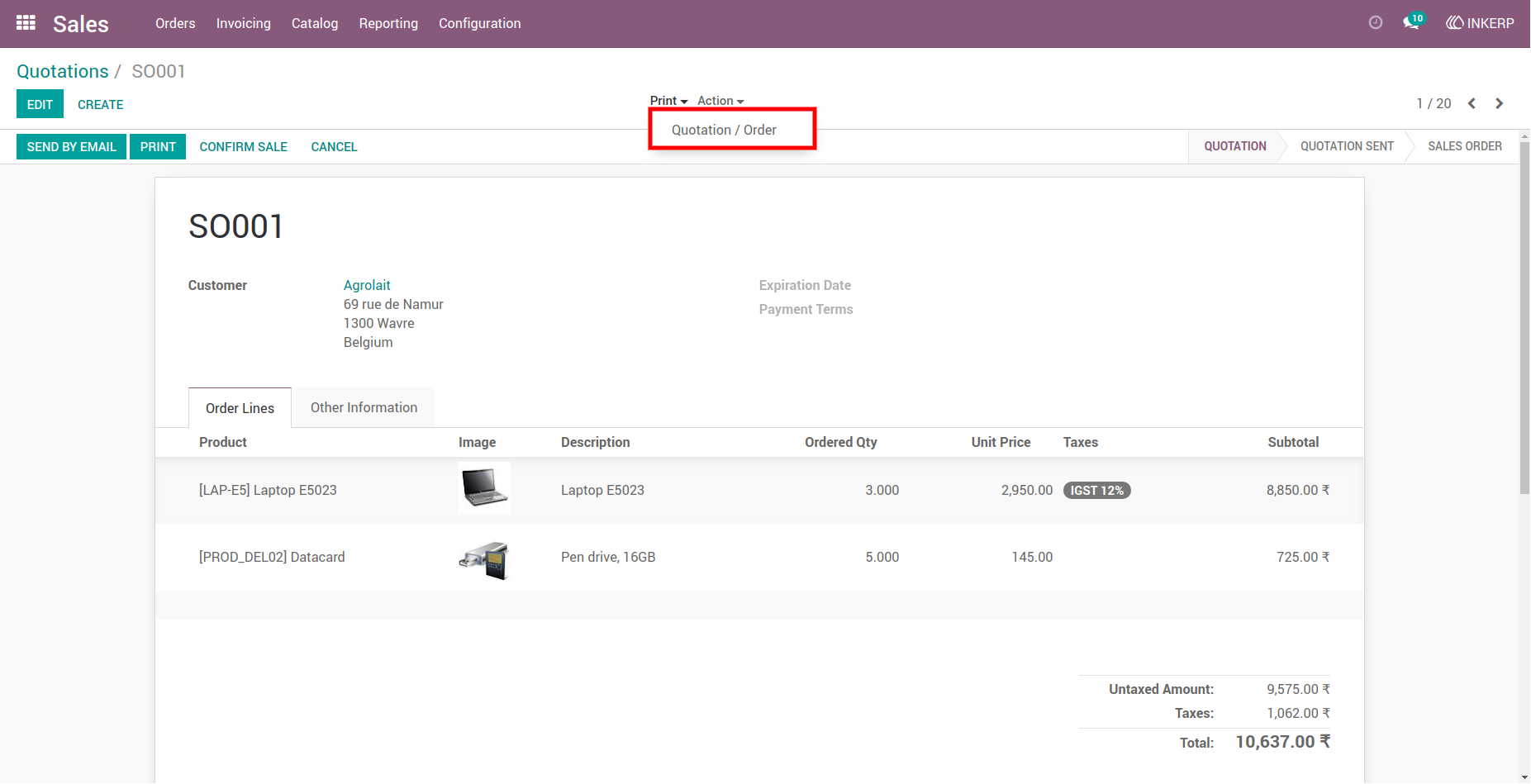Open the Invoicing menu
The image size is (1531, 784).
click(244, 23)
